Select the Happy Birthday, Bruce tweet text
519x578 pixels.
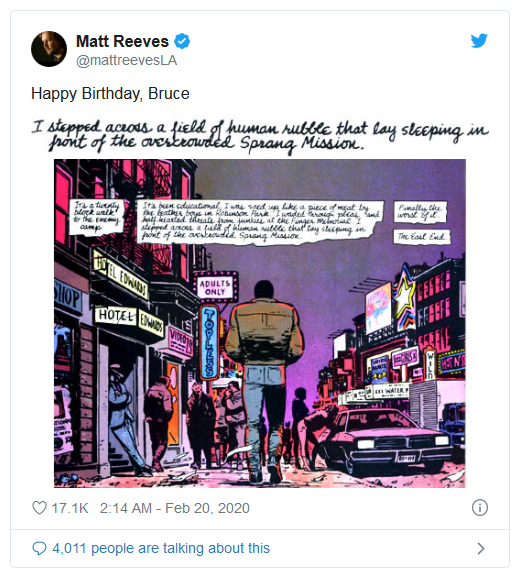coord(110,93)
